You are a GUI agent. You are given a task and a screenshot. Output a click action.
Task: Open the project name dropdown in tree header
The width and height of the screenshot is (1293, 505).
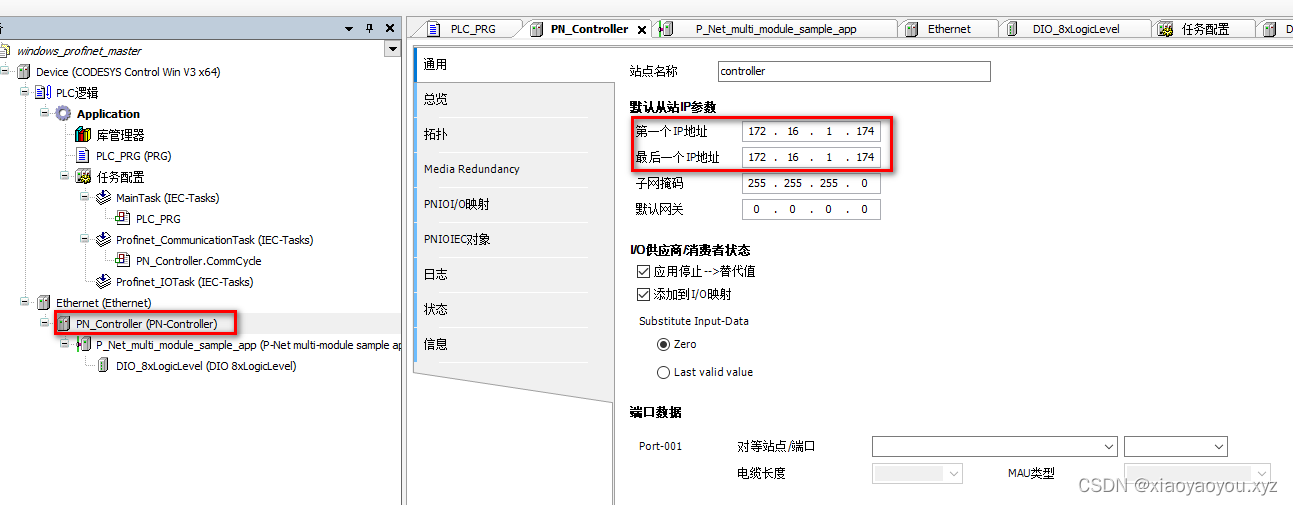(392, 50)
